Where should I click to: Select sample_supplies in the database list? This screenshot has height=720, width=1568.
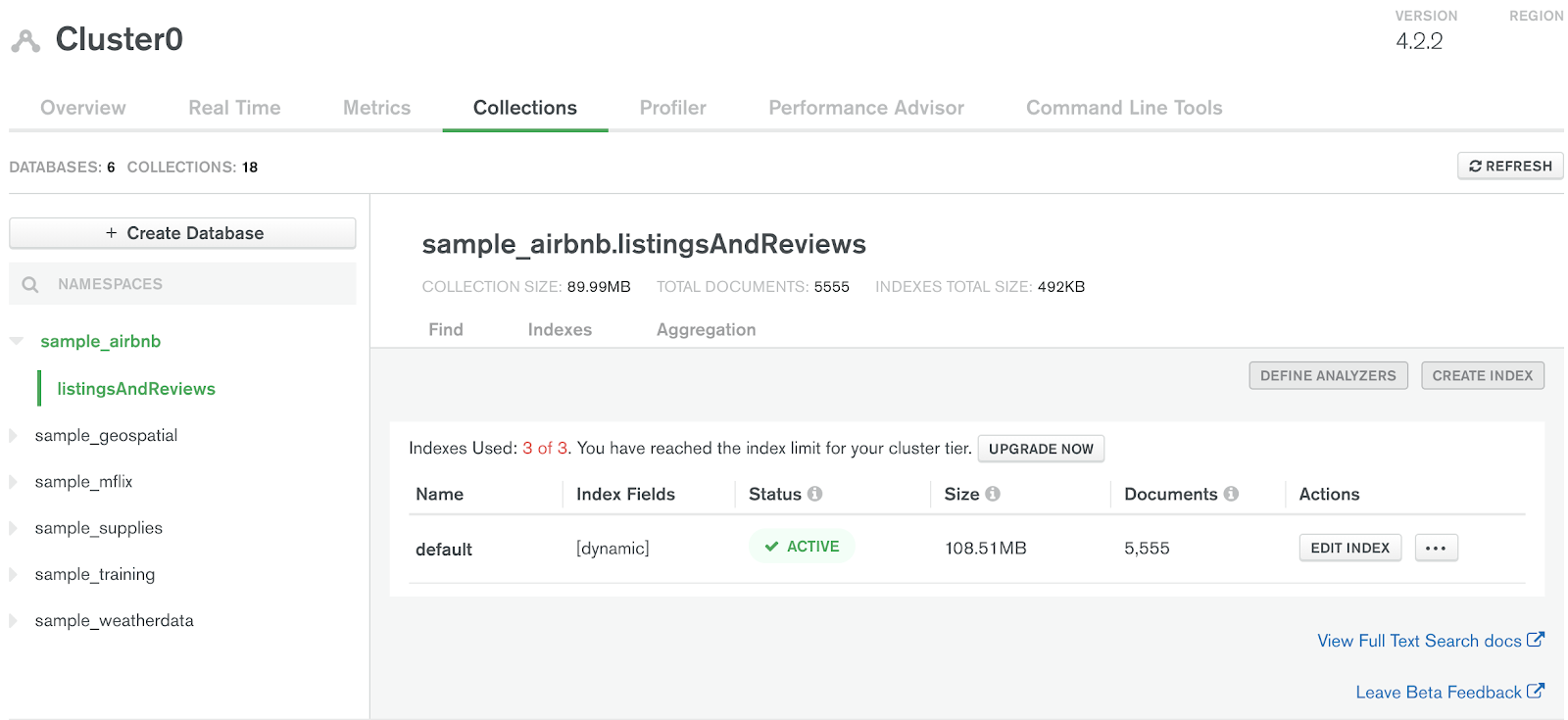(x=99, y=528)
